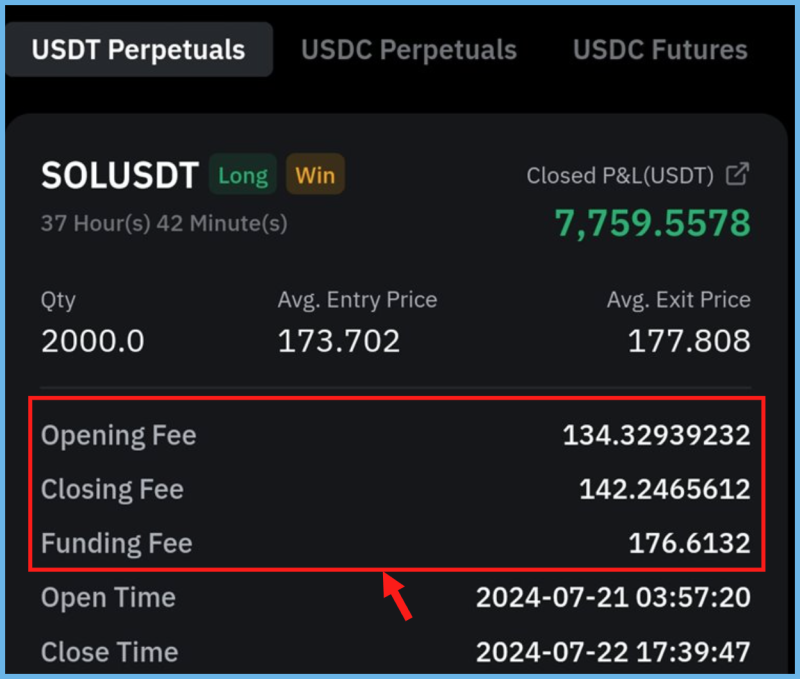This screenshot has height=679, width=800.
Task: Switch to the USDC Perpetuals tab
Action: (409, 50)
